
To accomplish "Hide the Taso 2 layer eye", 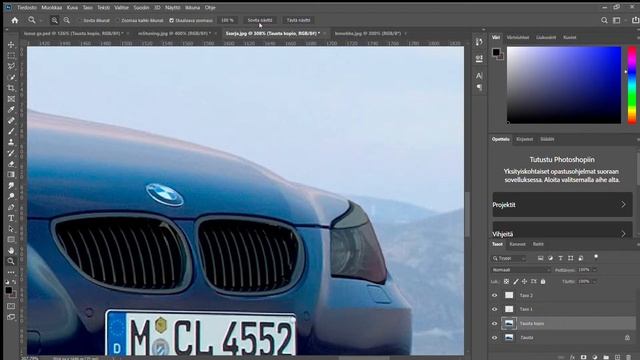I will pos(495,295).
